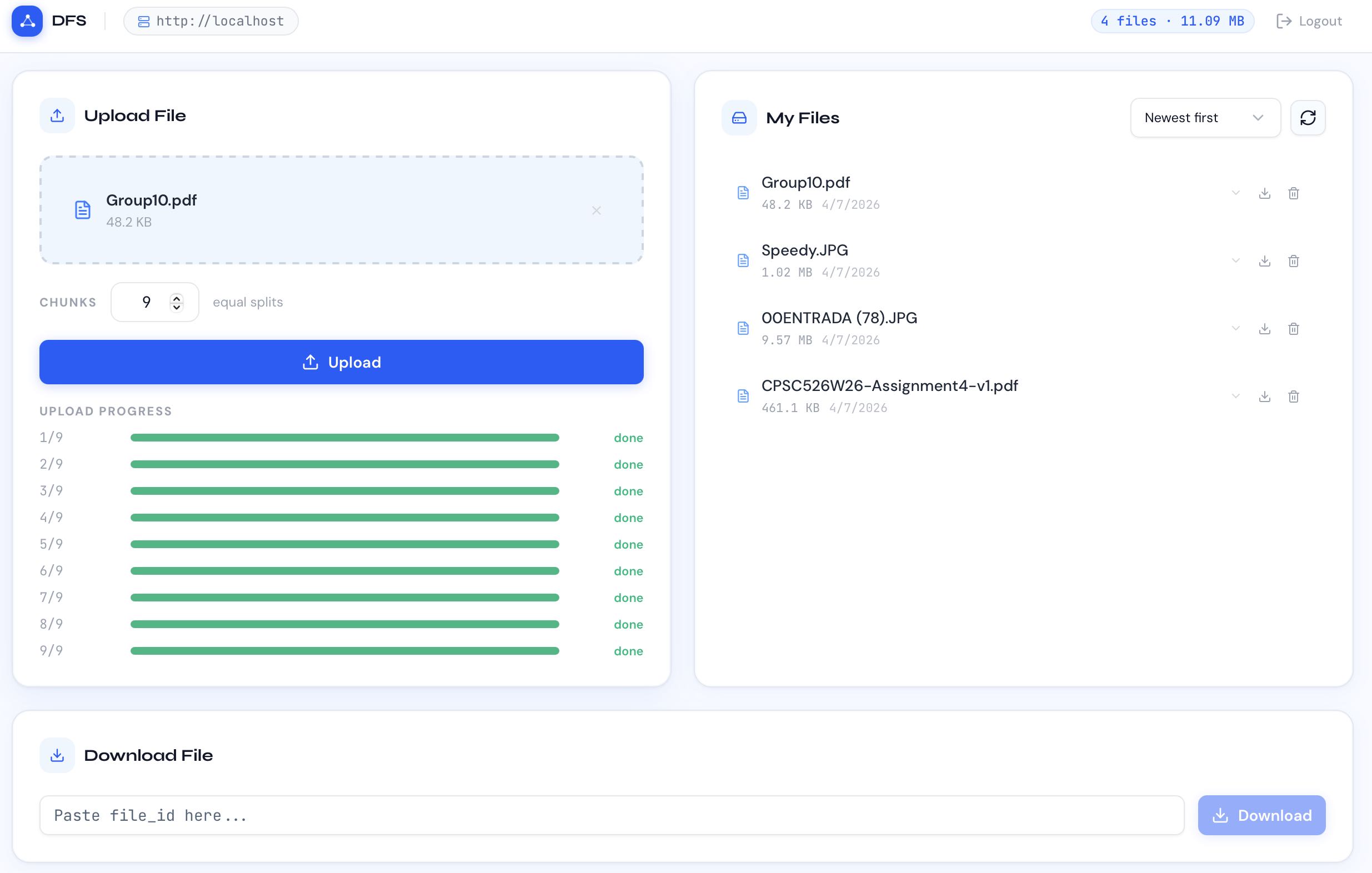Download Group10.pdf from My Files
The width and height of the screenshot is (1372, 873).
tap(1264, 193)
